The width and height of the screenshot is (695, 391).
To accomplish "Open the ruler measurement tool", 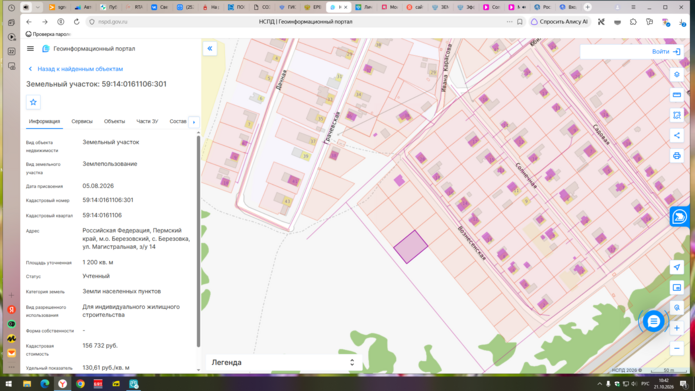I will pos(676,95).
